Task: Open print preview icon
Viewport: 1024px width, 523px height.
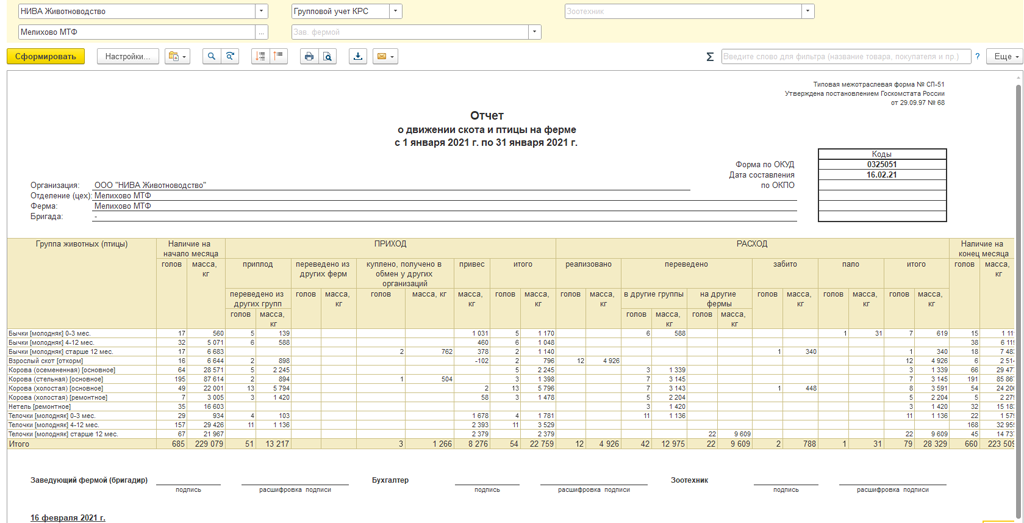Action: tap(328, 57)
